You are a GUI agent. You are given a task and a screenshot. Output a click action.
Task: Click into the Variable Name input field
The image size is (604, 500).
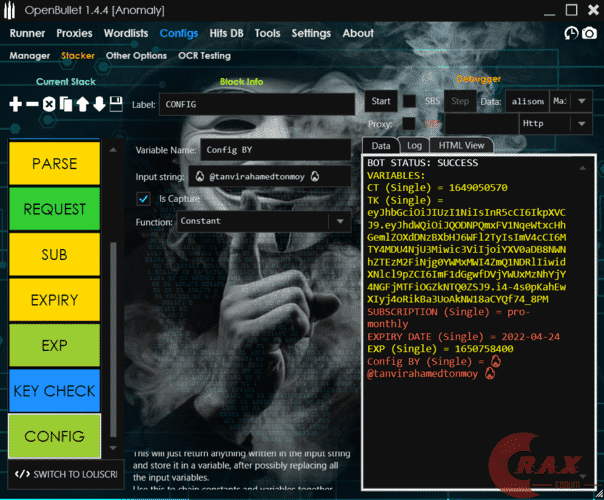274,150
